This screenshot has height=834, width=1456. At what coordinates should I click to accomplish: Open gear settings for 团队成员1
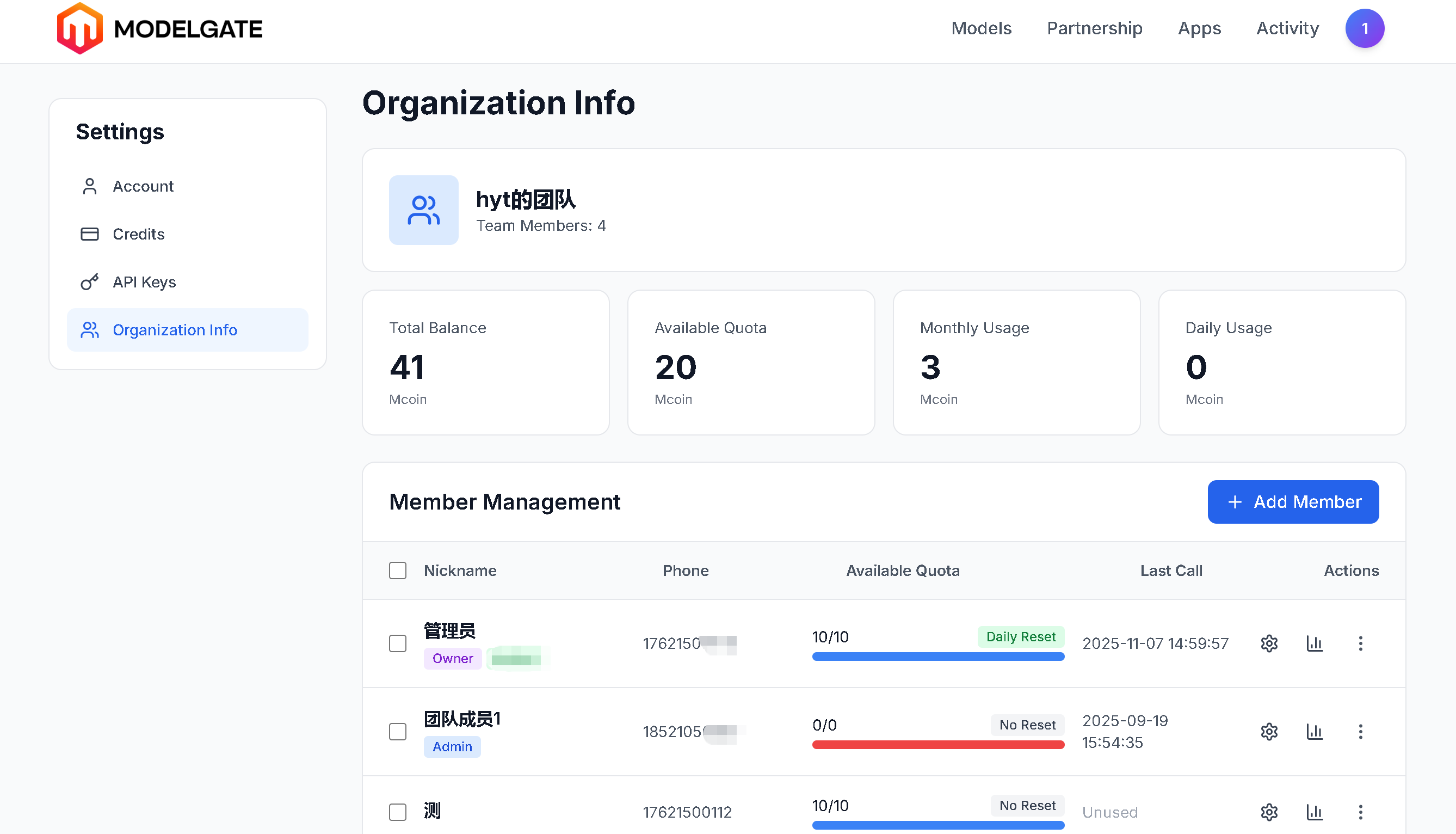1269,732
